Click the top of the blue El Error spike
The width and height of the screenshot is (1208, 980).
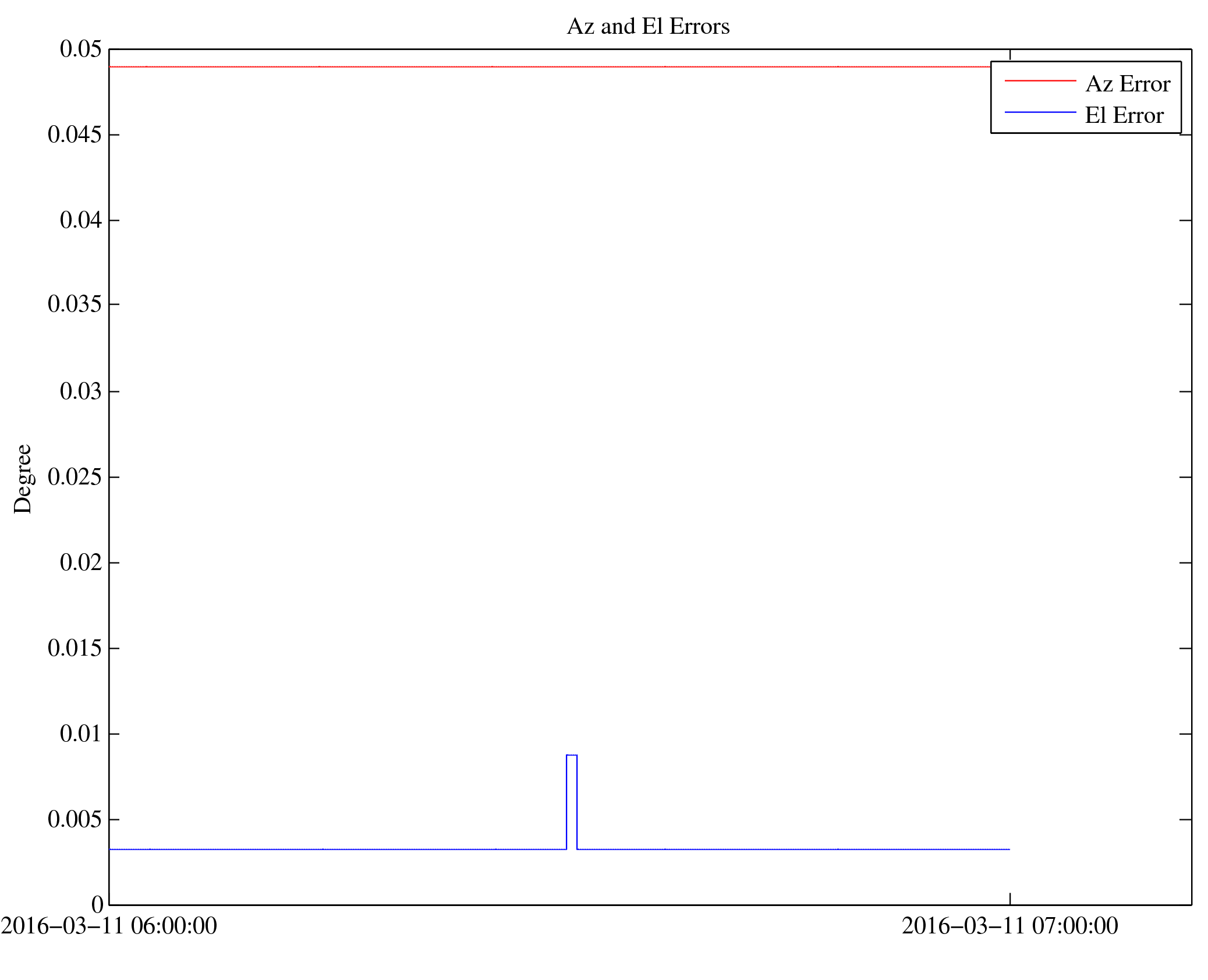click(571, 755)
